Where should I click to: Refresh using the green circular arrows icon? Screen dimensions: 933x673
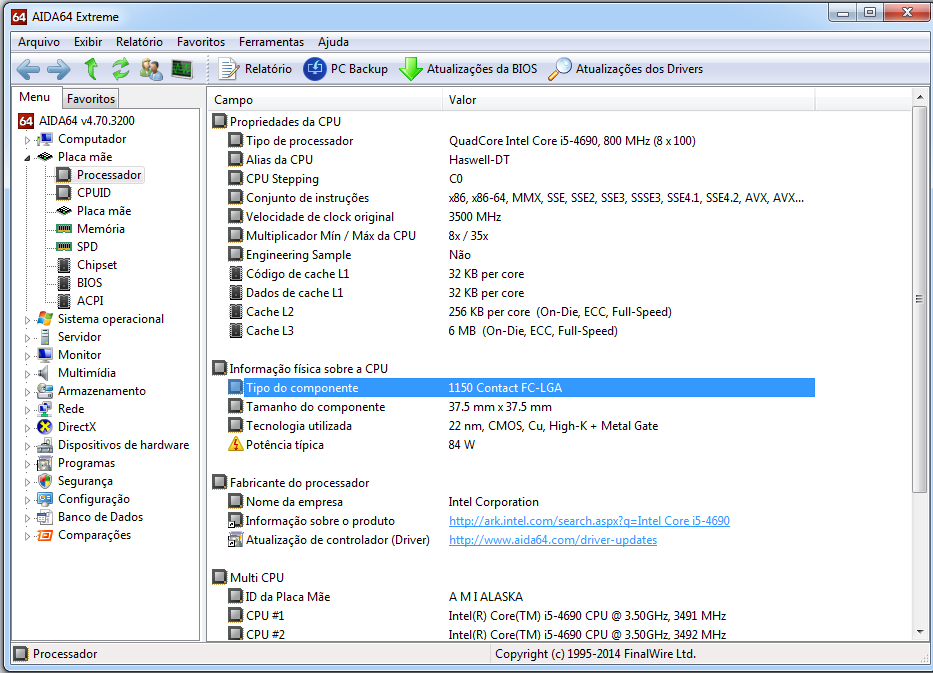[x=121, y=69]
